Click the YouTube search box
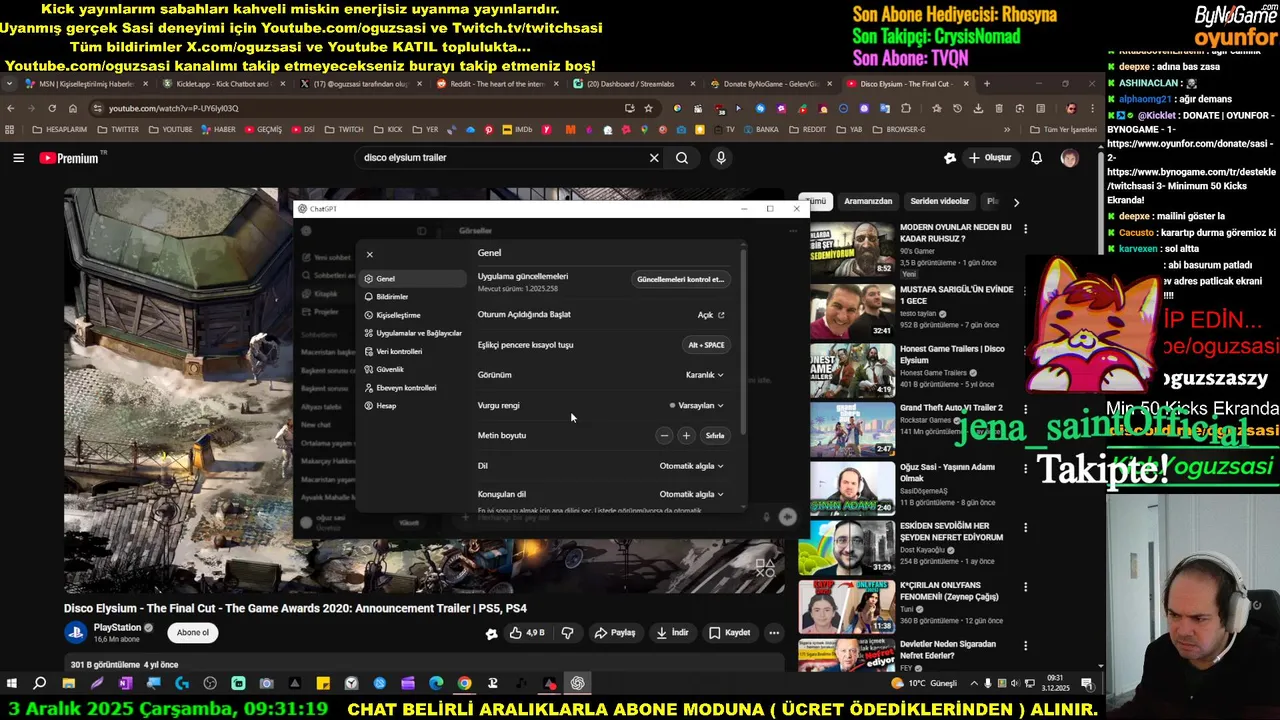Viewport: 1280px width, 720px height. (500, 158)
